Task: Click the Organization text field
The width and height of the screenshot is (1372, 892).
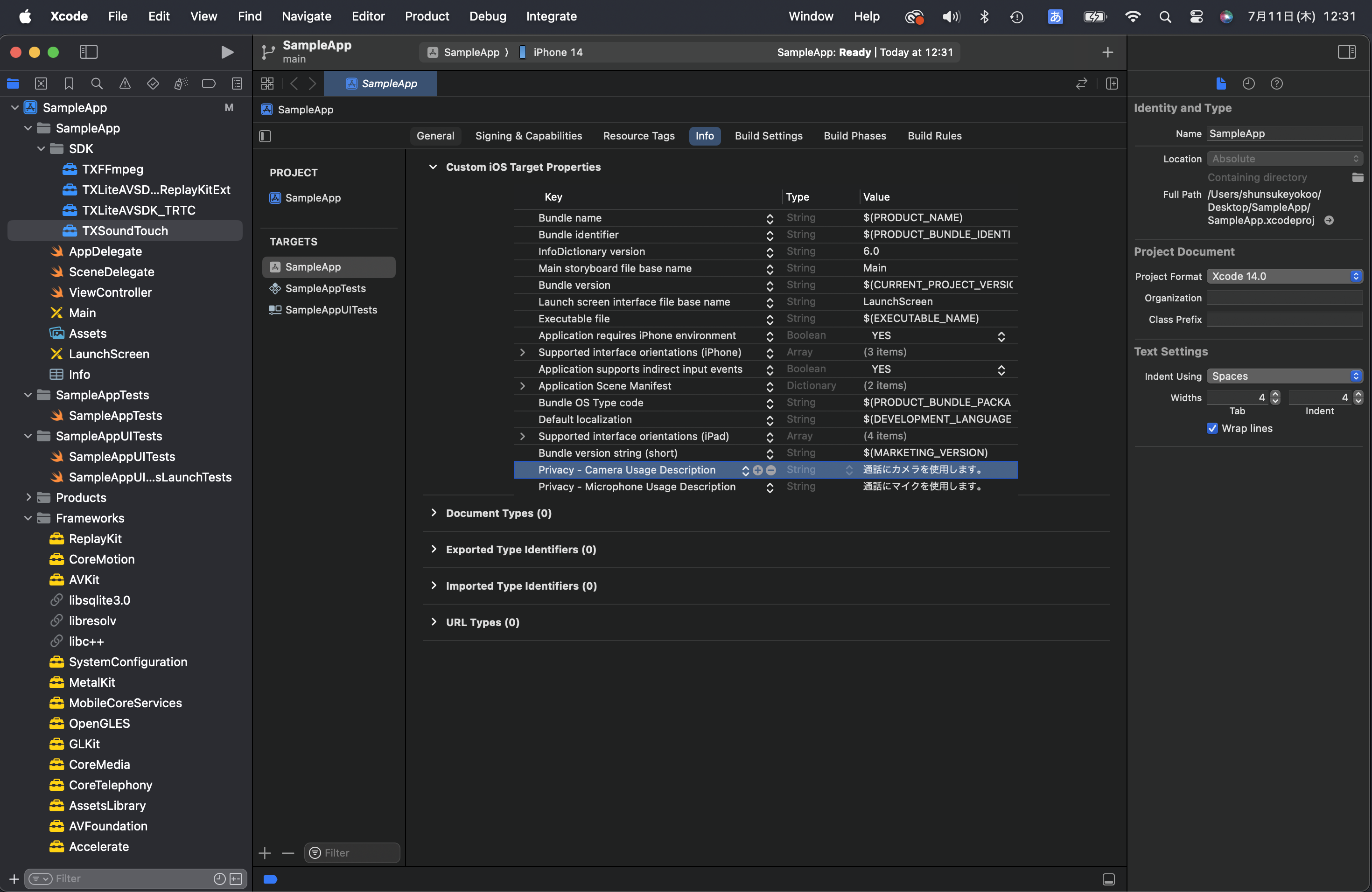Action: [1284, 298]
